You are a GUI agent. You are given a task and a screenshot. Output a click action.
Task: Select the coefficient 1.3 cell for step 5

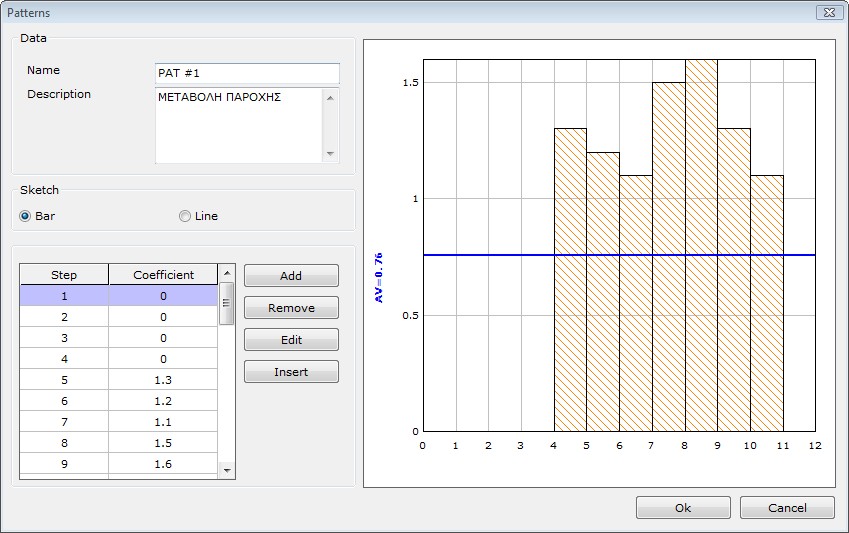tap(163, 380)
